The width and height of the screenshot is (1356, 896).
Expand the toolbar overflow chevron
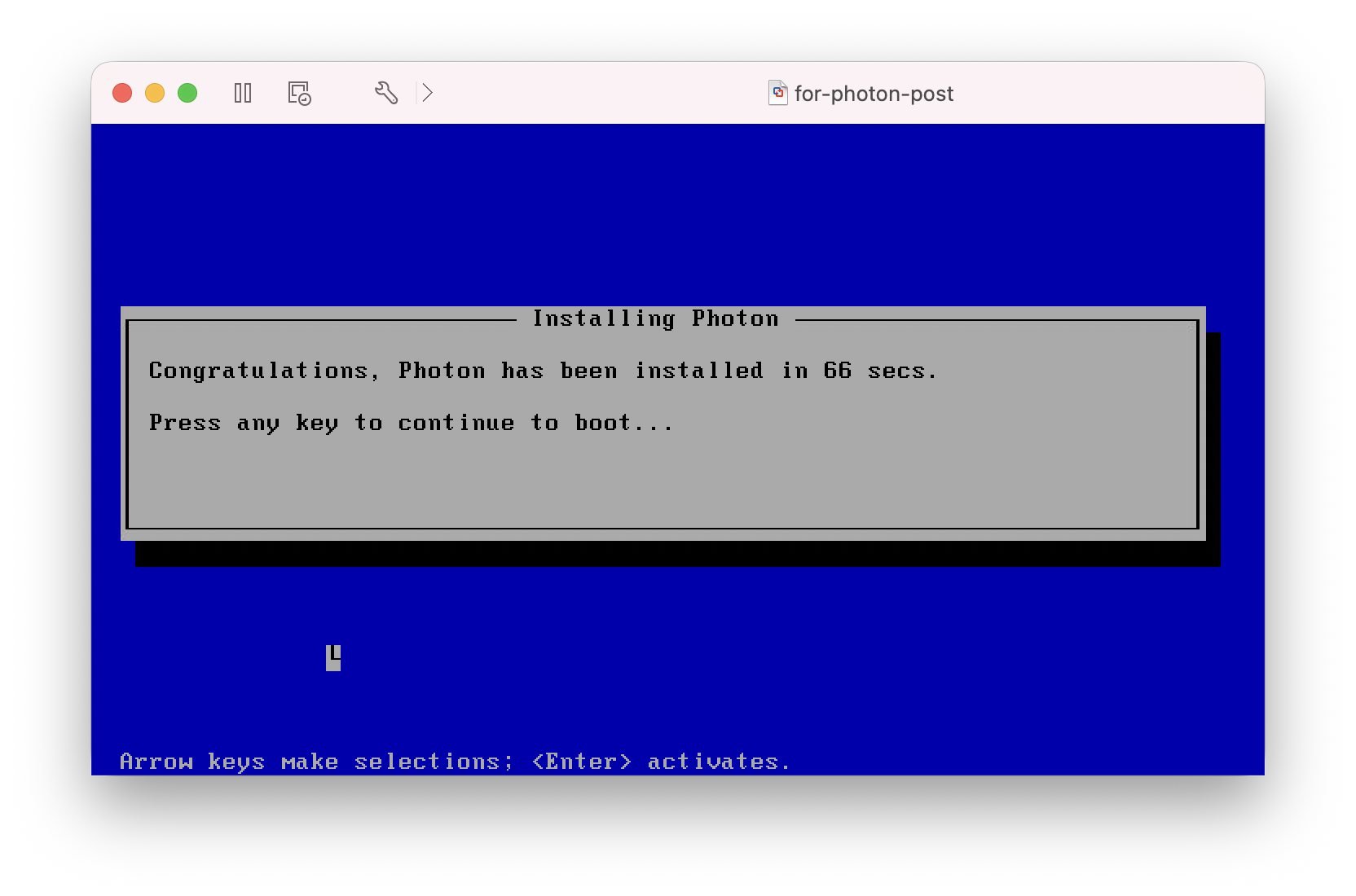pos(428,93)
